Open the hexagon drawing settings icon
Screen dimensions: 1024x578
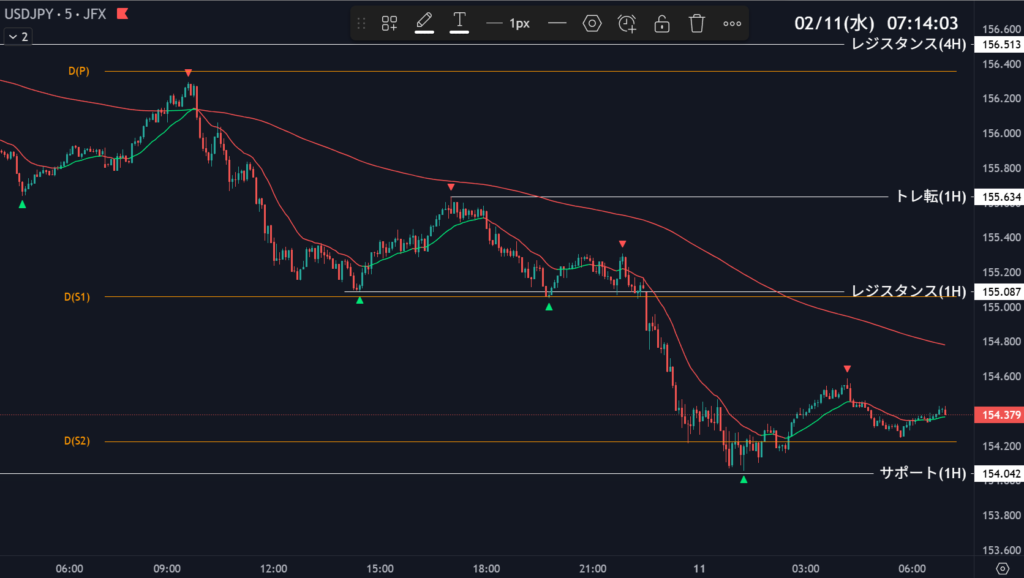(592, 23)
